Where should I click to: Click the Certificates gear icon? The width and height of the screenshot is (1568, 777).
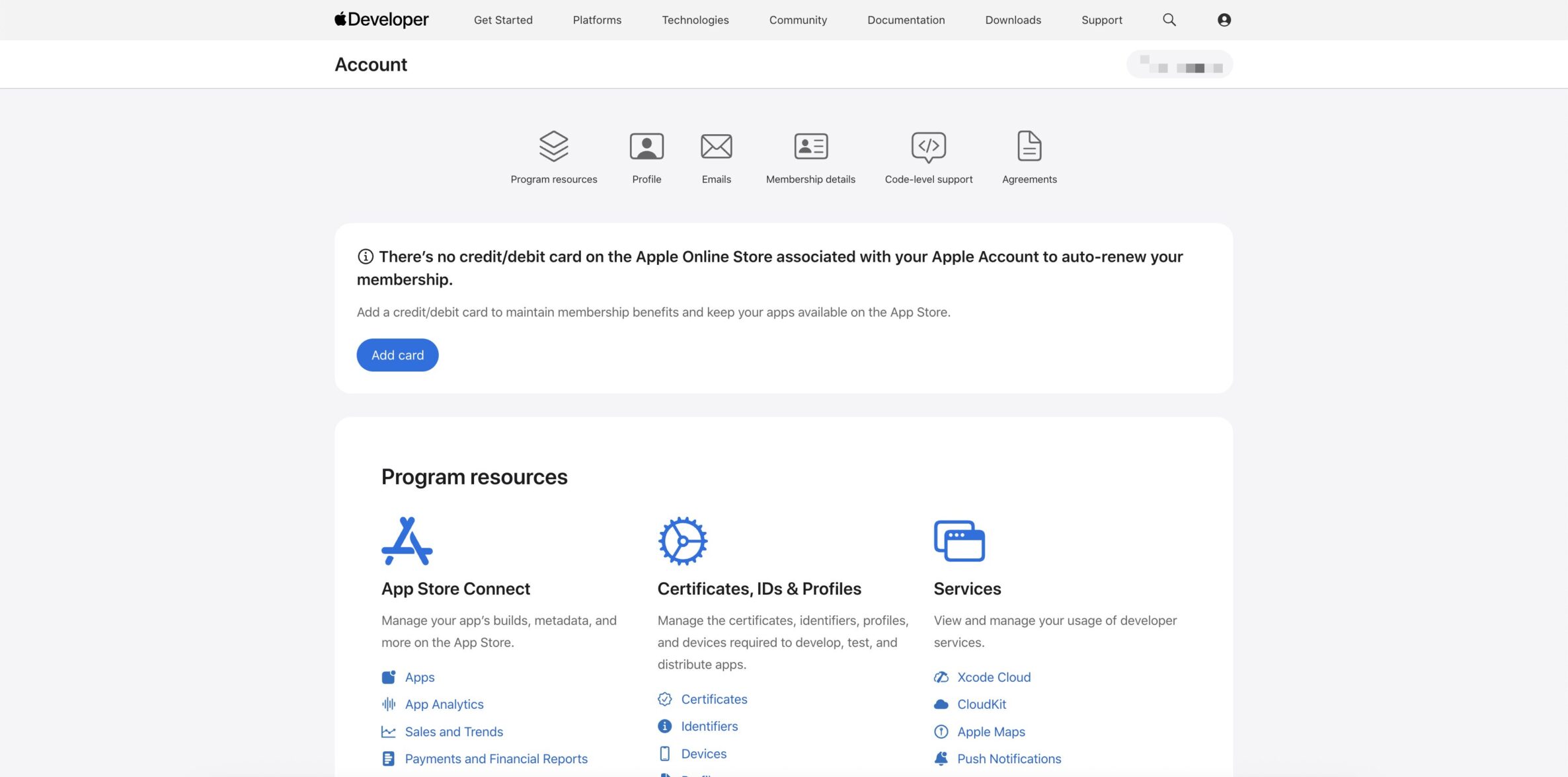[683, 541]
